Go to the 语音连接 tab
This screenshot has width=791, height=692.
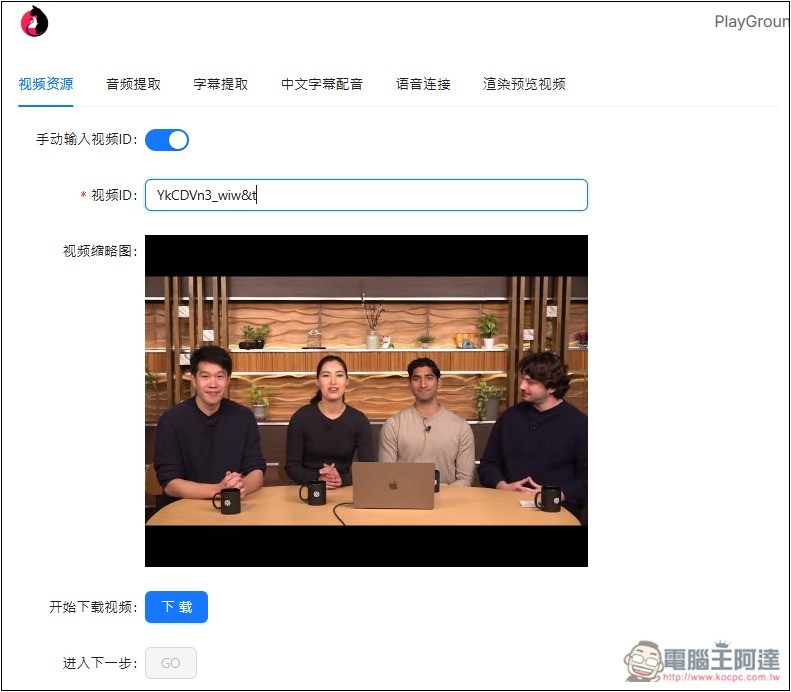pyautogui.click(x=423, y=84)
